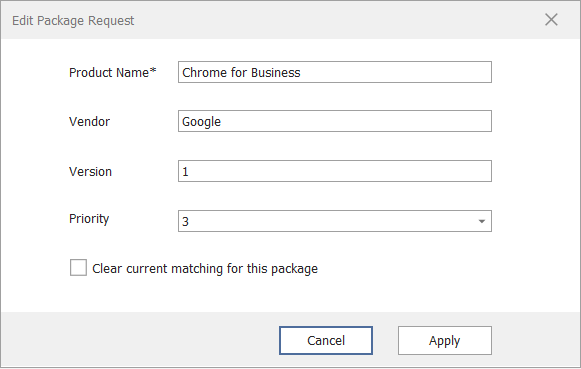Close the Edit Package Request dialog
Image resolution: width=581 pixels, height=369 pixels.
pos(551,20)
